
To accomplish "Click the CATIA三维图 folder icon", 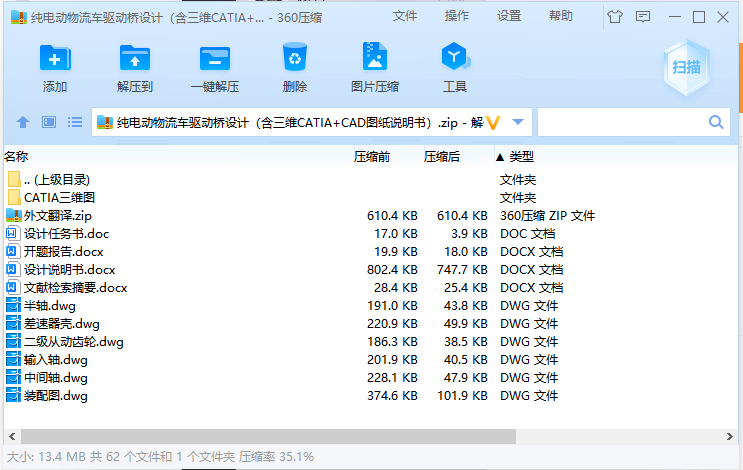I will click(x=14, y=197).
